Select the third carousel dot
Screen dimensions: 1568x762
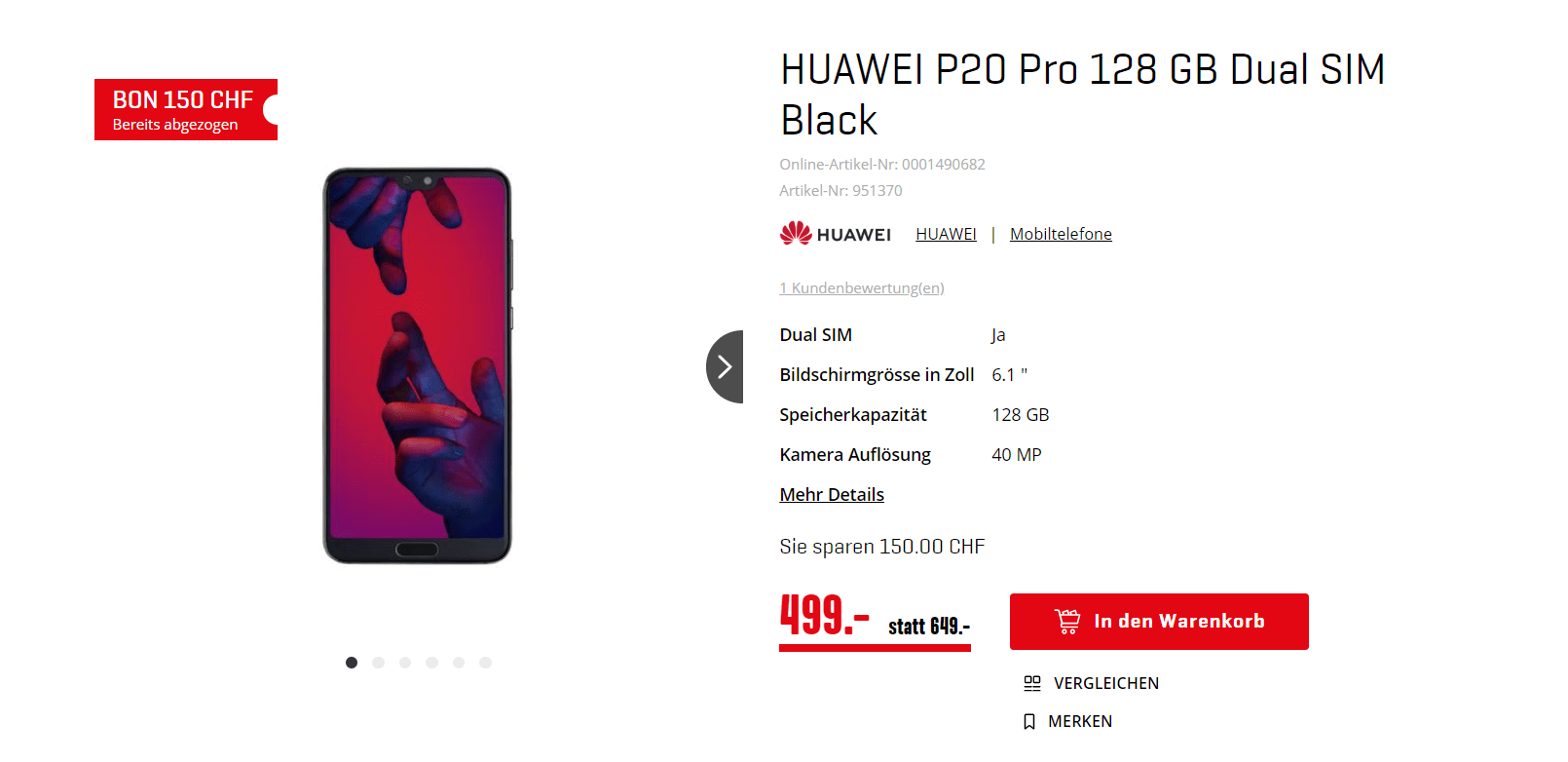point(405,663)
